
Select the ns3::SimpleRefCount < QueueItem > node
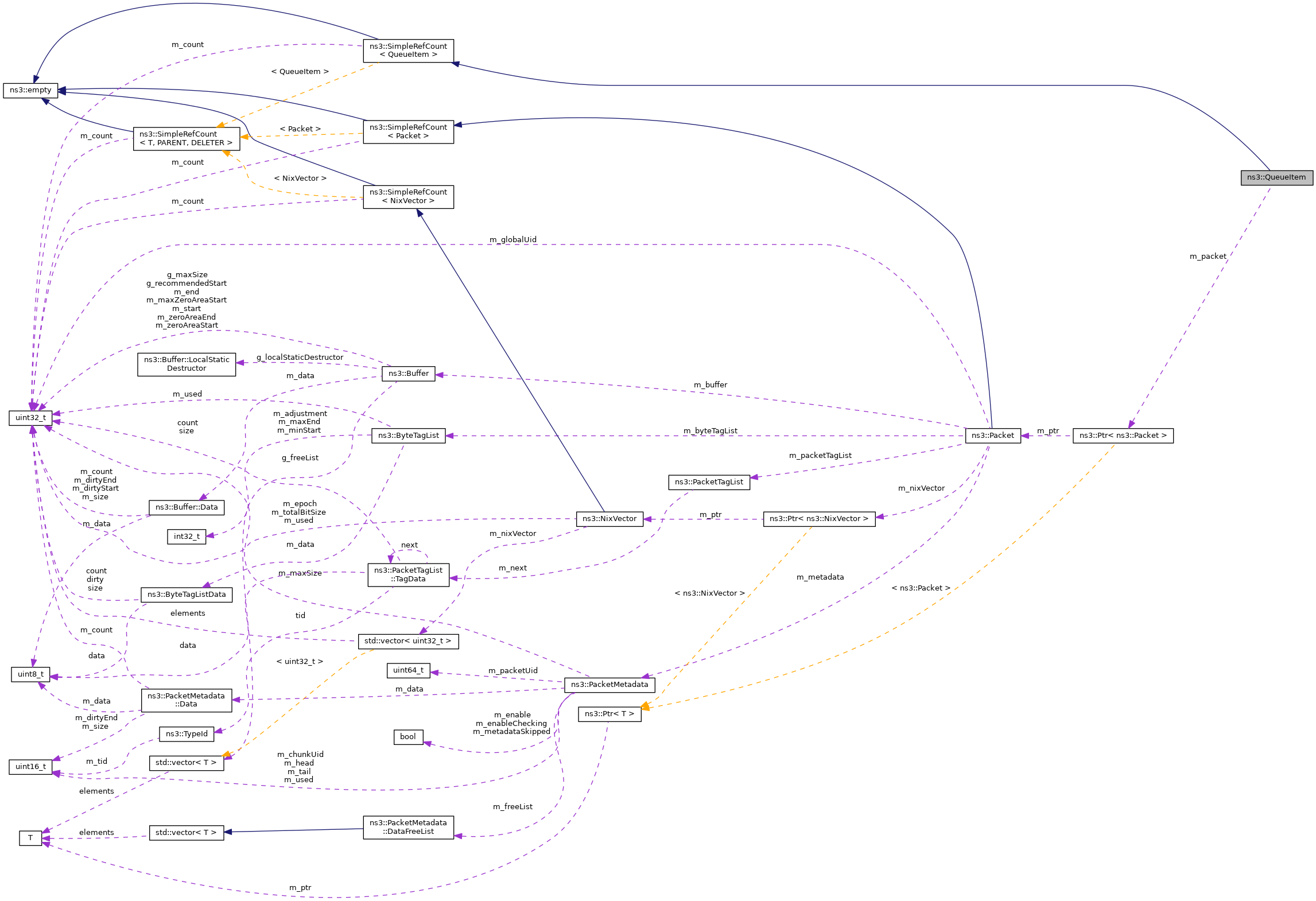[x=408, y=51]
